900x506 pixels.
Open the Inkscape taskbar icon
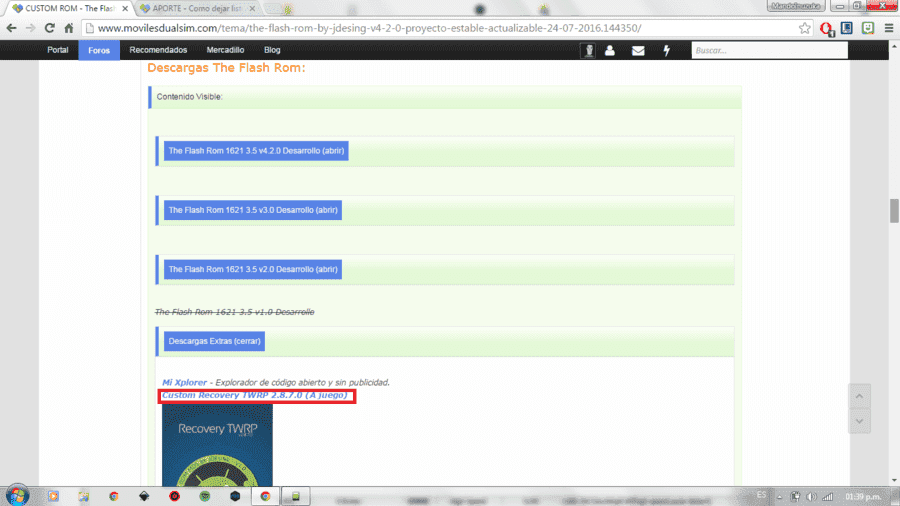click(144, 496)
